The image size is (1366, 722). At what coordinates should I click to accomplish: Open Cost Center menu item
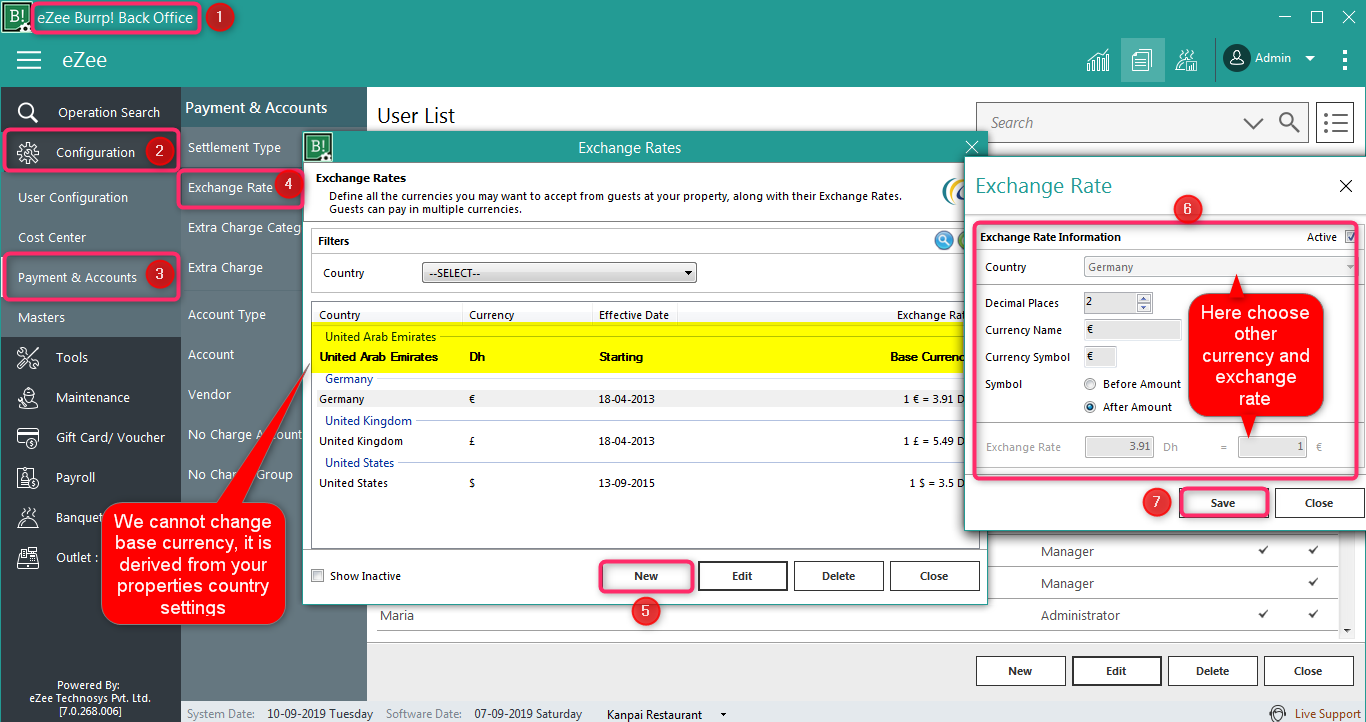pyautogui.click(x=52, y=237)
